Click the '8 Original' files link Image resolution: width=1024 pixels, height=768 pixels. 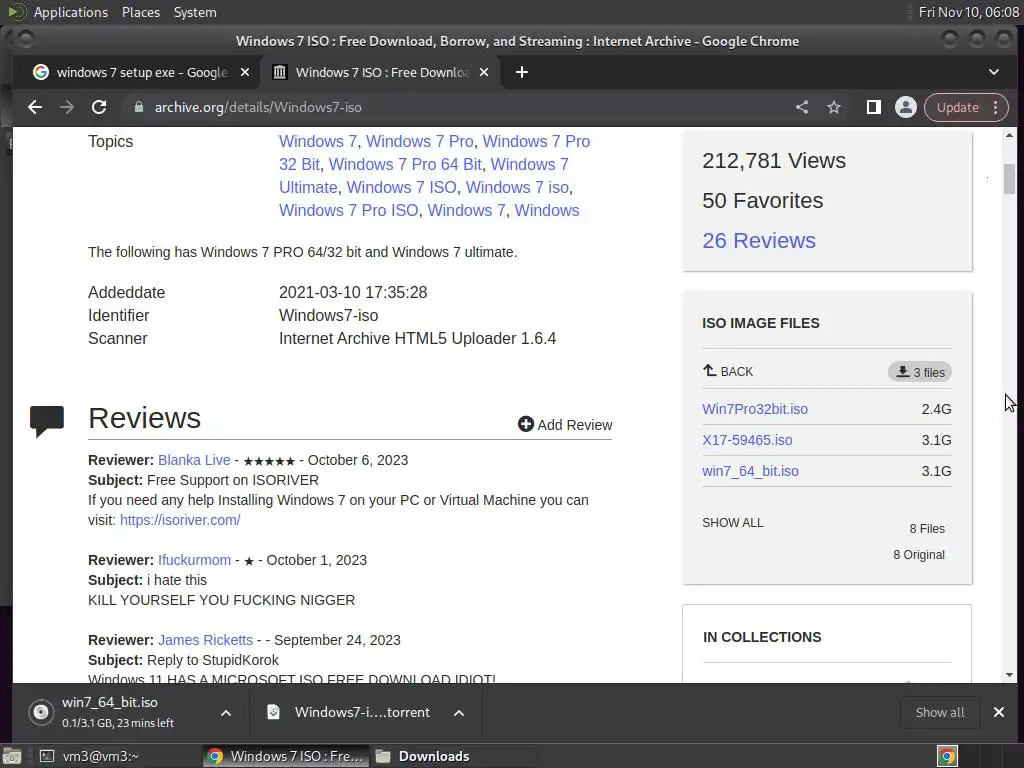point(919,555)
